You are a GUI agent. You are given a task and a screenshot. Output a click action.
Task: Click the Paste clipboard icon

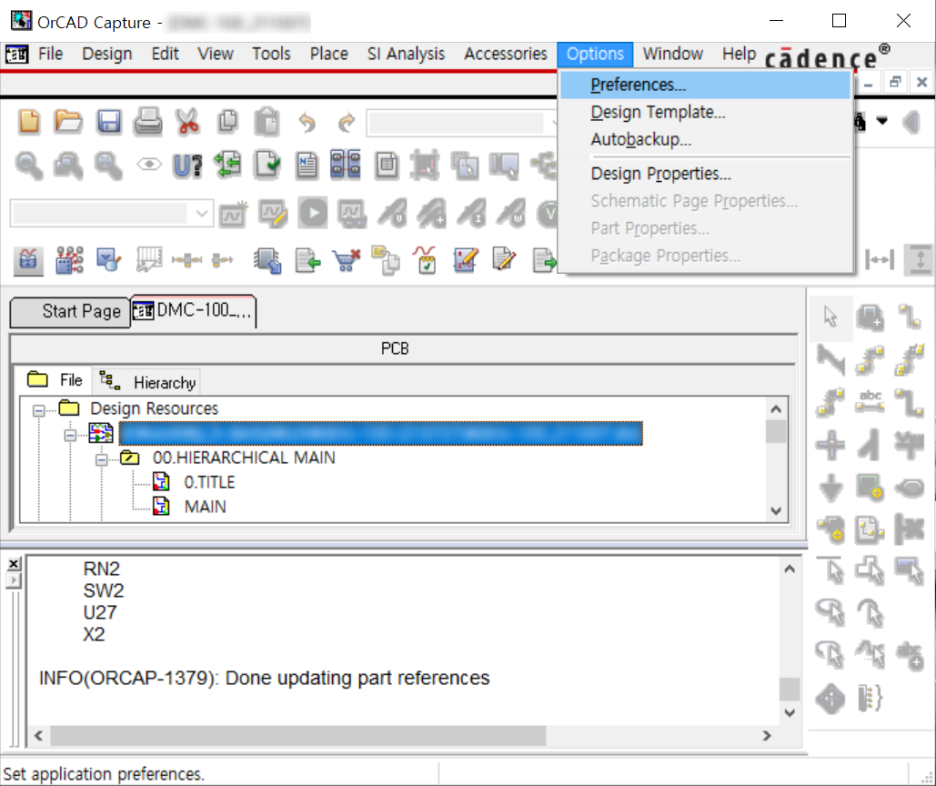[x=267, y=122]
